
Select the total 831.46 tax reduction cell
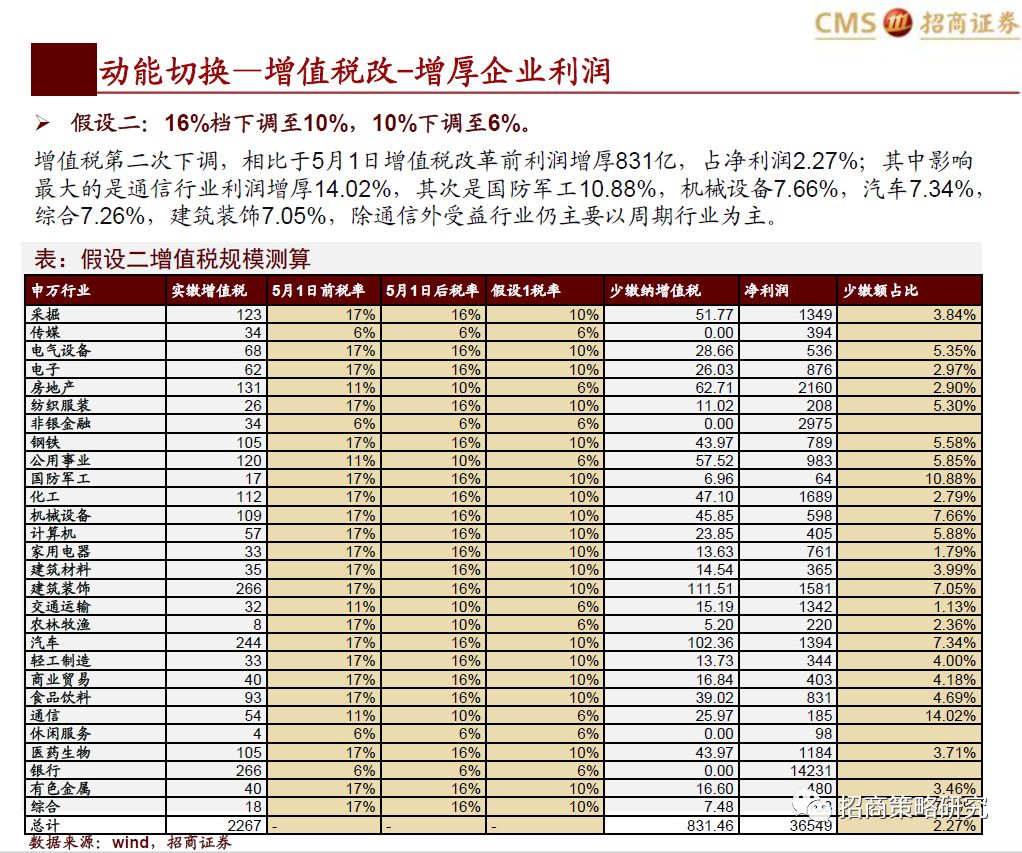pos(710,825)
